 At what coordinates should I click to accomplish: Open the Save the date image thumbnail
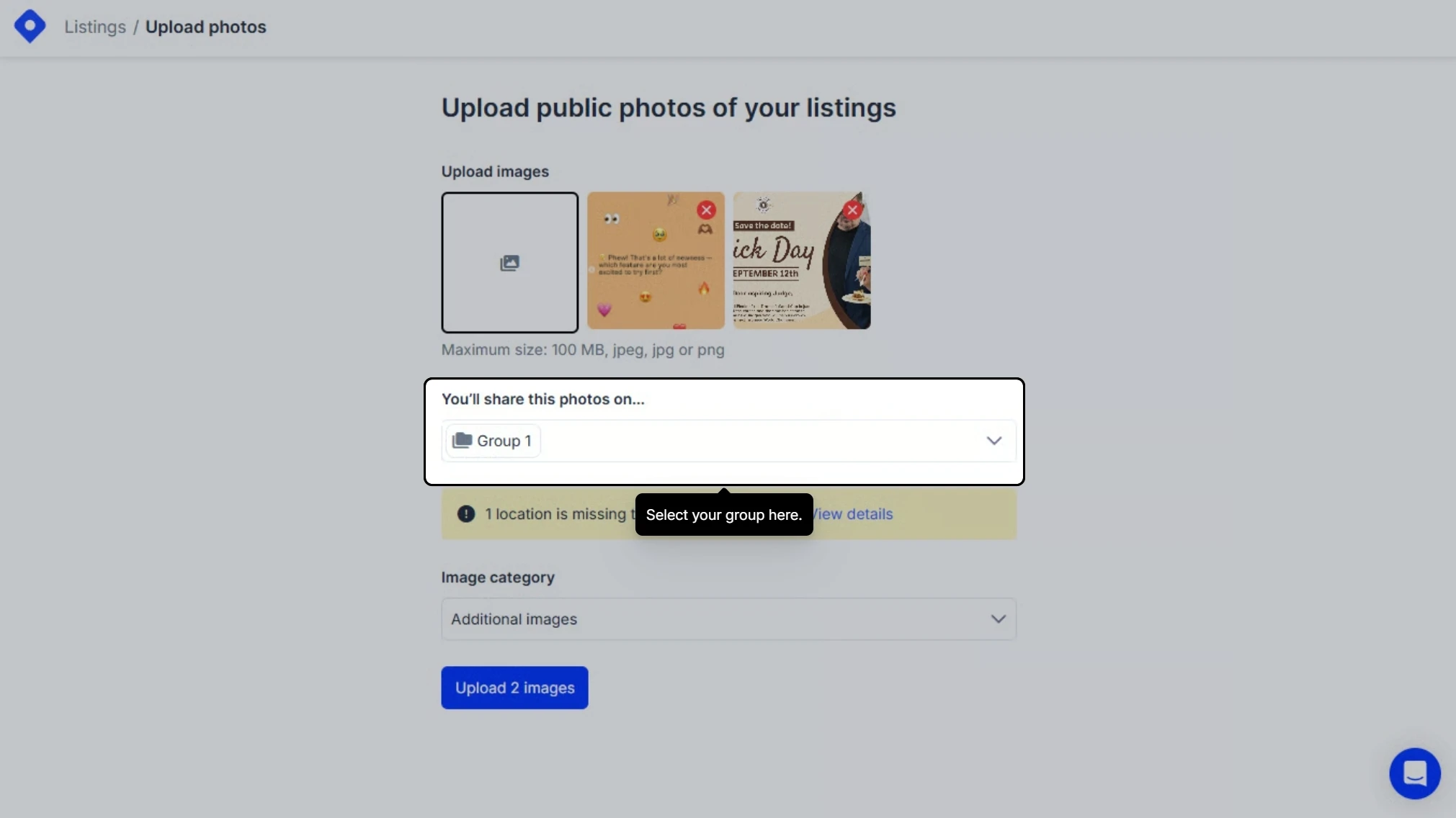pos(802,261)
